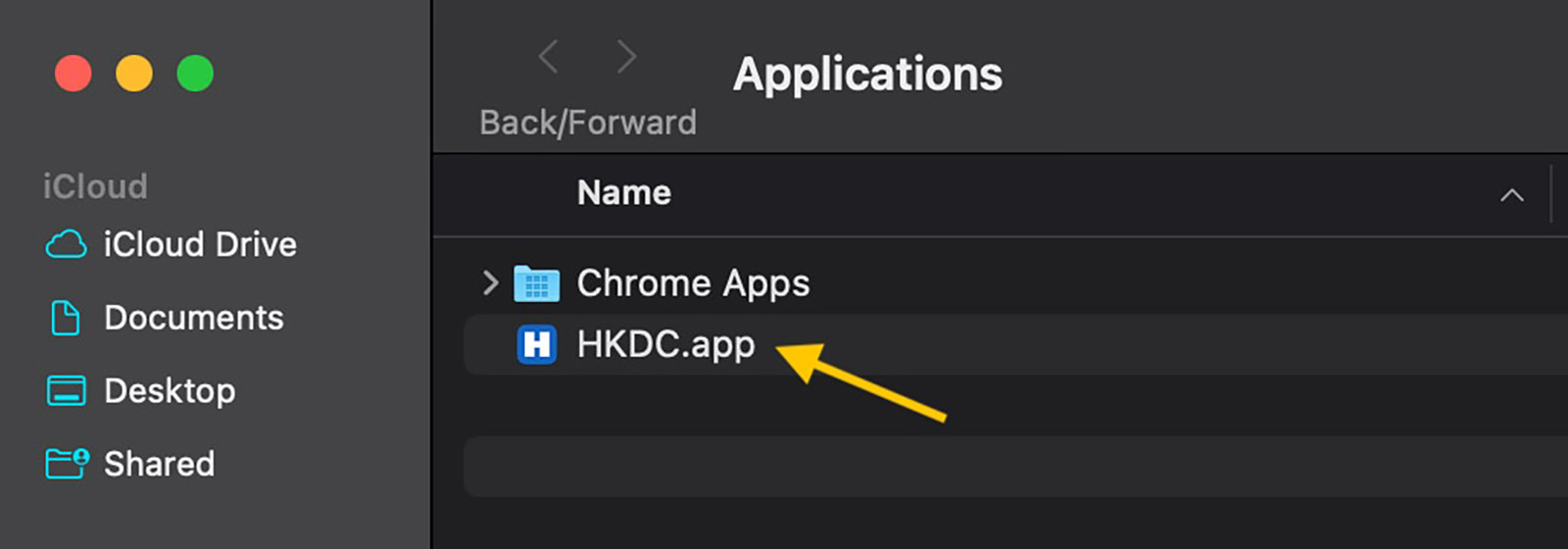This screenshot has height=549, width=1568.
Task: Open iCloud Drive from the sidebar label
Action: click(200, 244)
